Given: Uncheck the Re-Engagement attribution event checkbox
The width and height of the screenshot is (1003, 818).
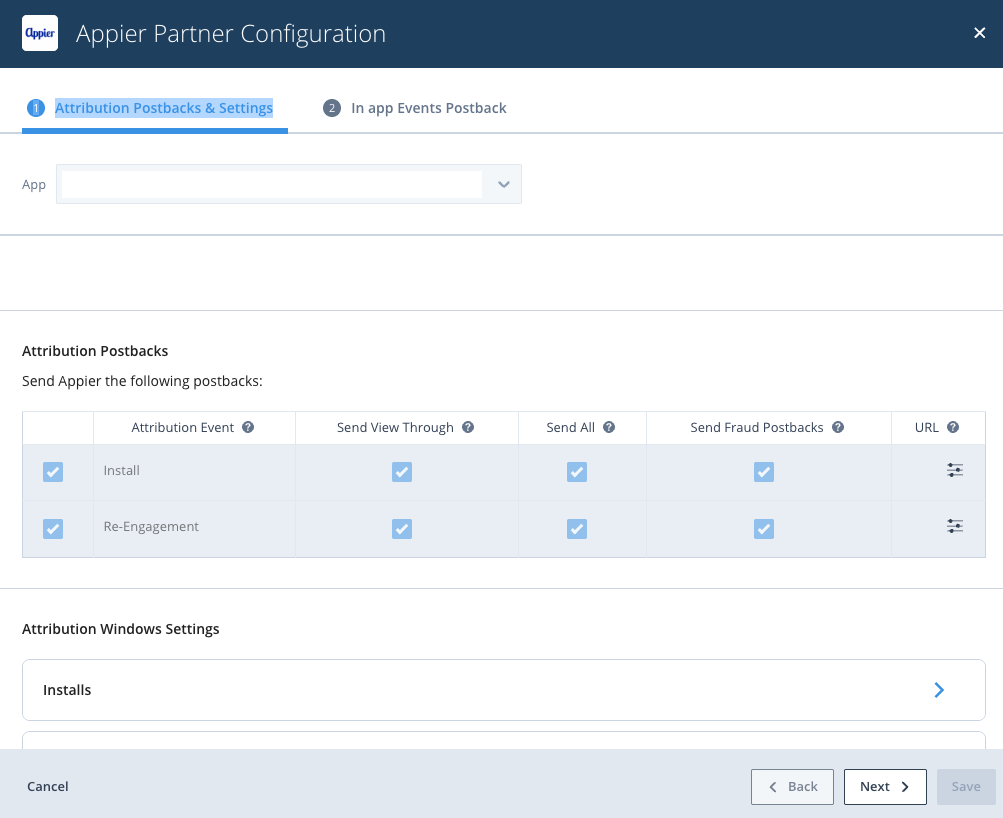Looking at the screenshot, I should [53, 529].
